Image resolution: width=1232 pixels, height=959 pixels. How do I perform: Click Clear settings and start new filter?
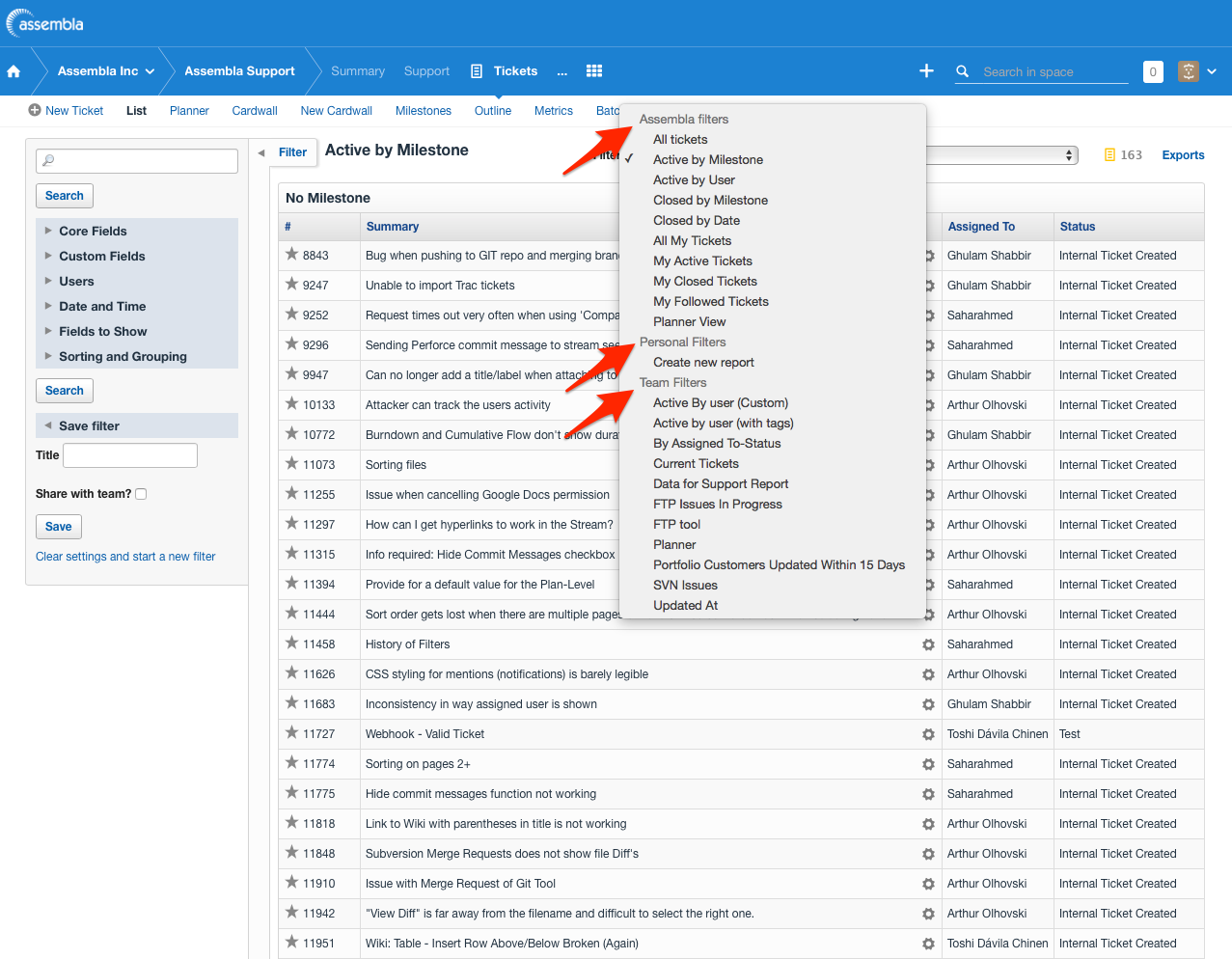pyautogui.click(x=125, y=557)
